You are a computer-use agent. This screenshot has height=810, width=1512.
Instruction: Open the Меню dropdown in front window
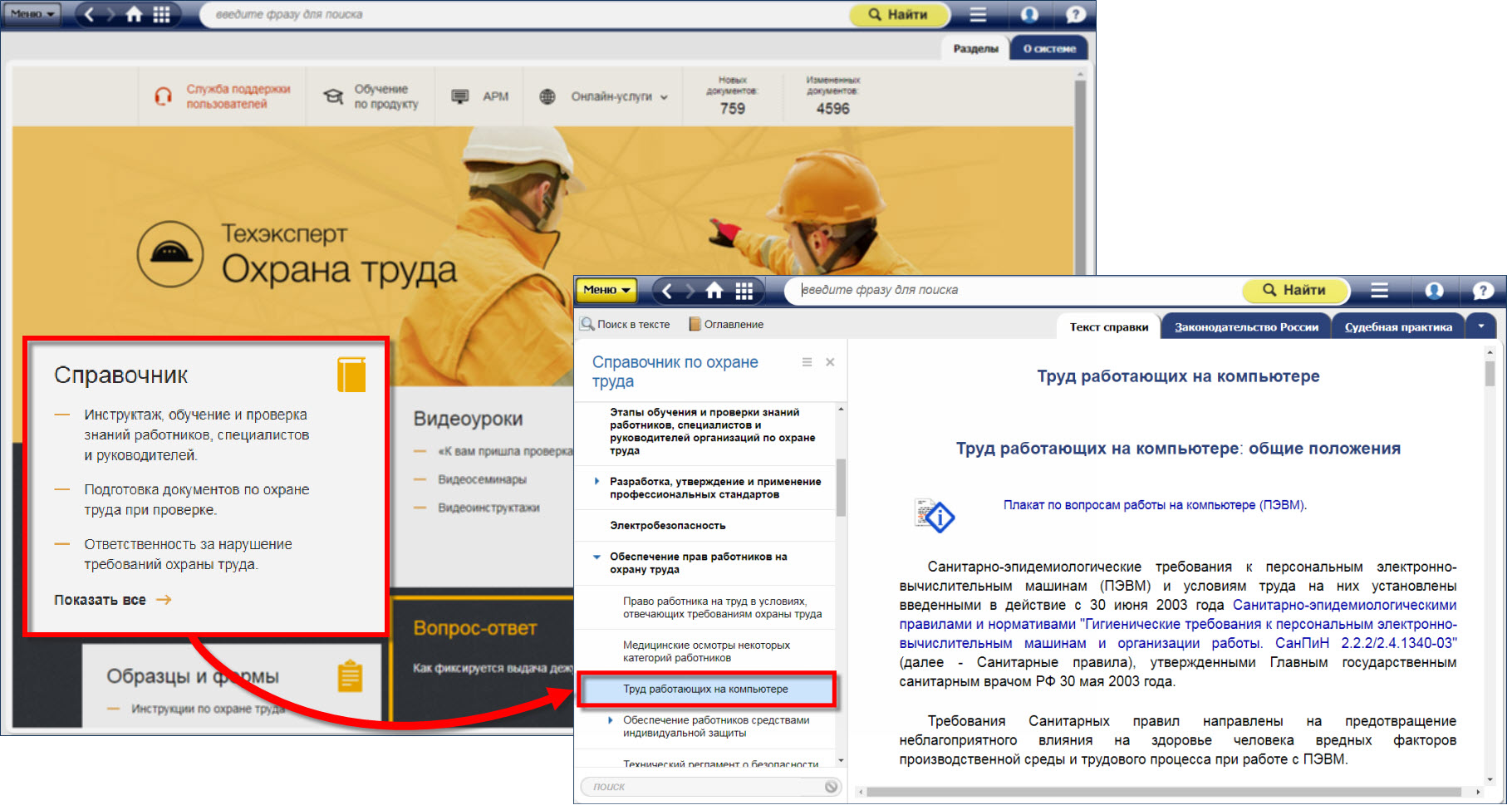pyautogui.click(x=606, y=290)
